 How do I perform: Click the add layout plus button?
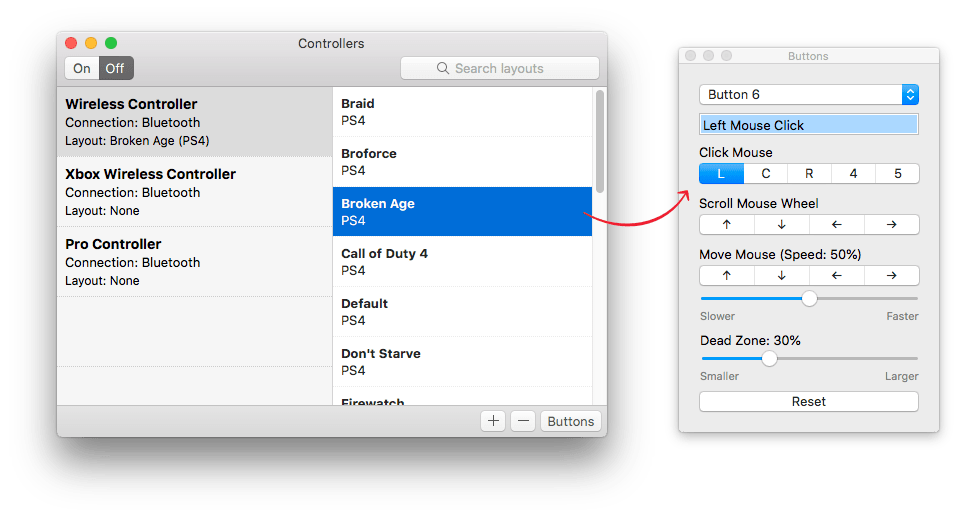(x=493, y=421)
